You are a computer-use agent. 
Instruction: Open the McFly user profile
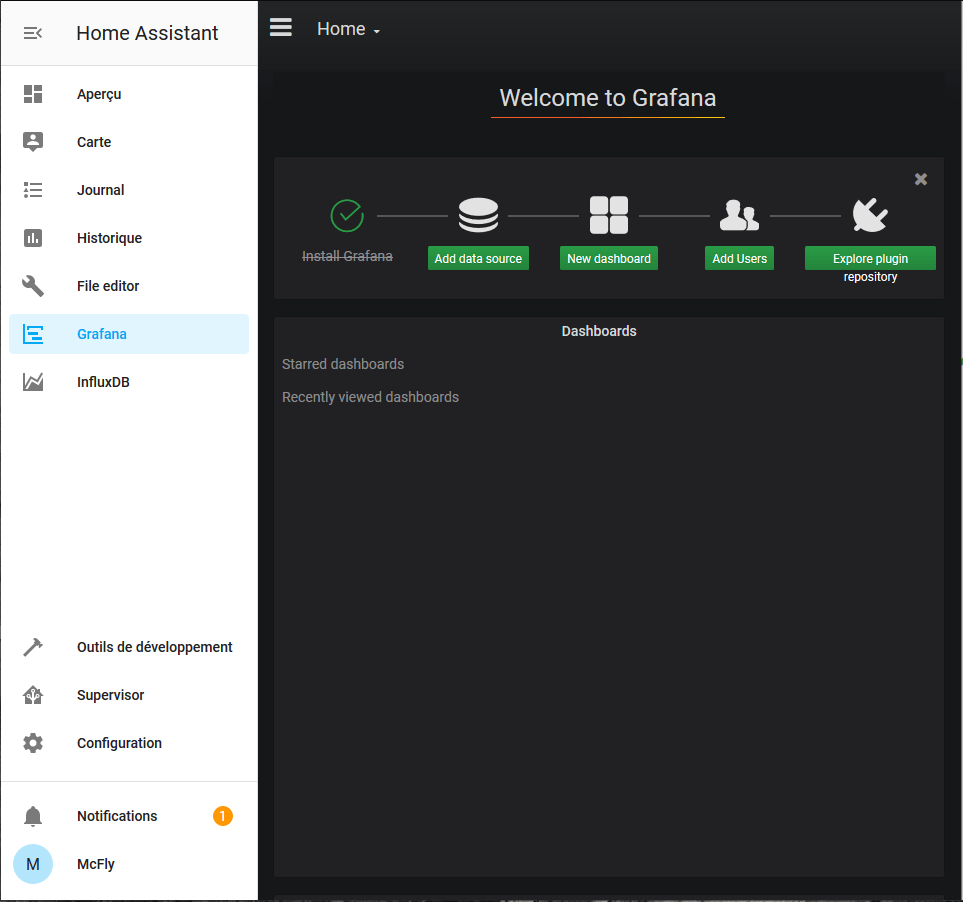pyautogui.click(x=95, y=864)
